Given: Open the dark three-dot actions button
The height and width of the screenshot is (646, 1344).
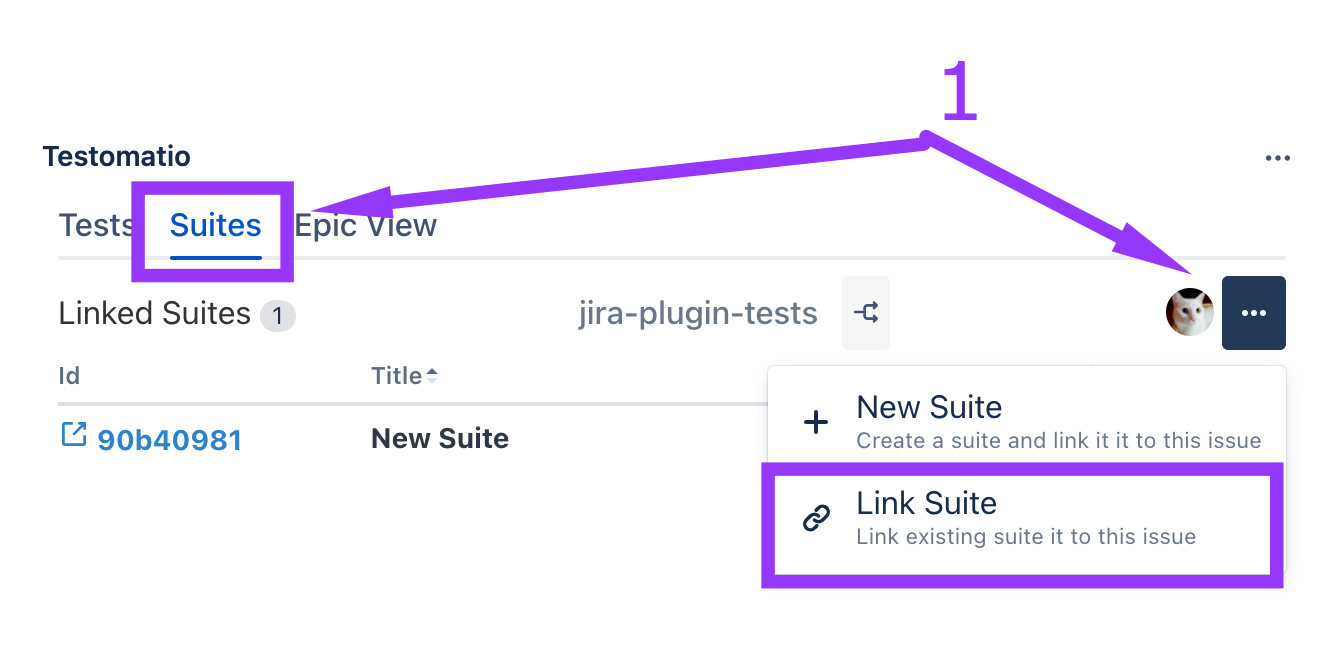Looking at the screenshot, I should 1253,313.
